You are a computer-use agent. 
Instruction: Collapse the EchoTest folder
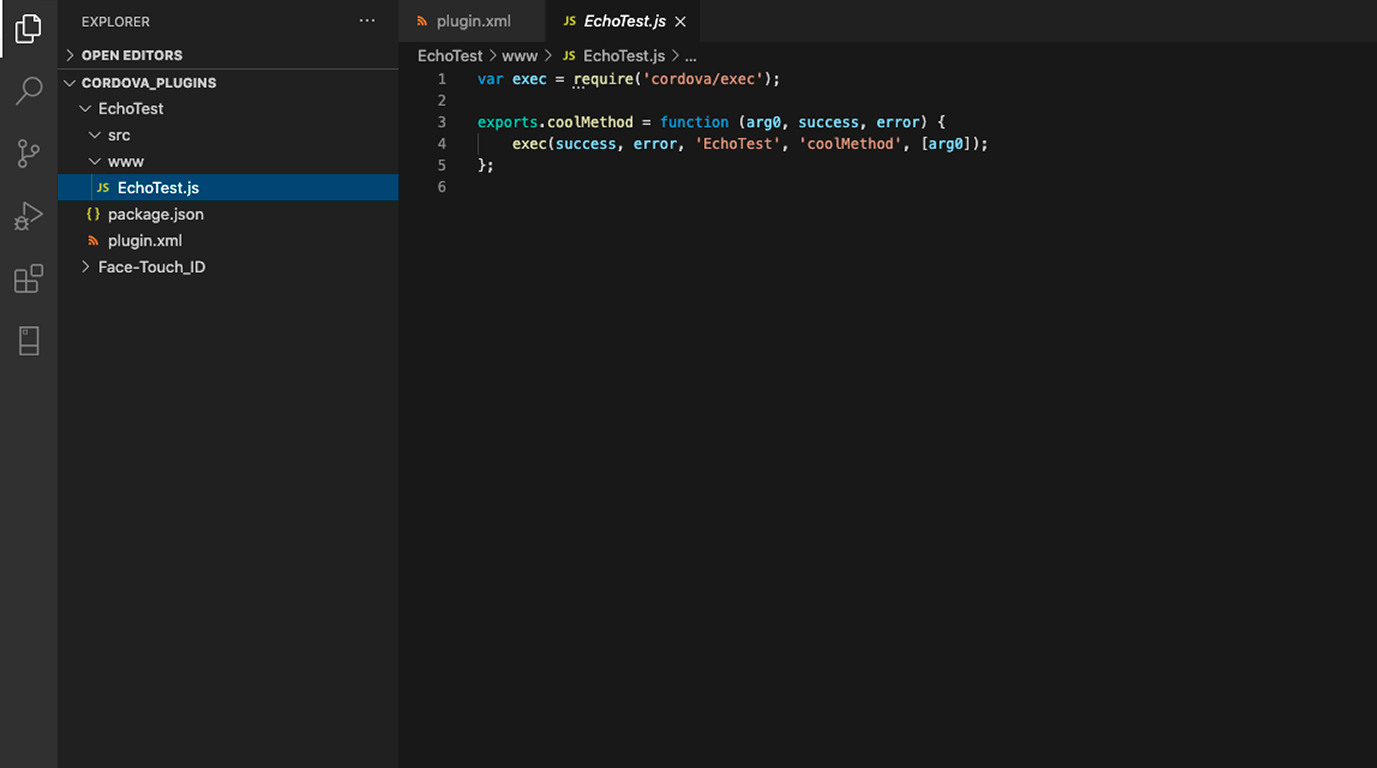228,108
